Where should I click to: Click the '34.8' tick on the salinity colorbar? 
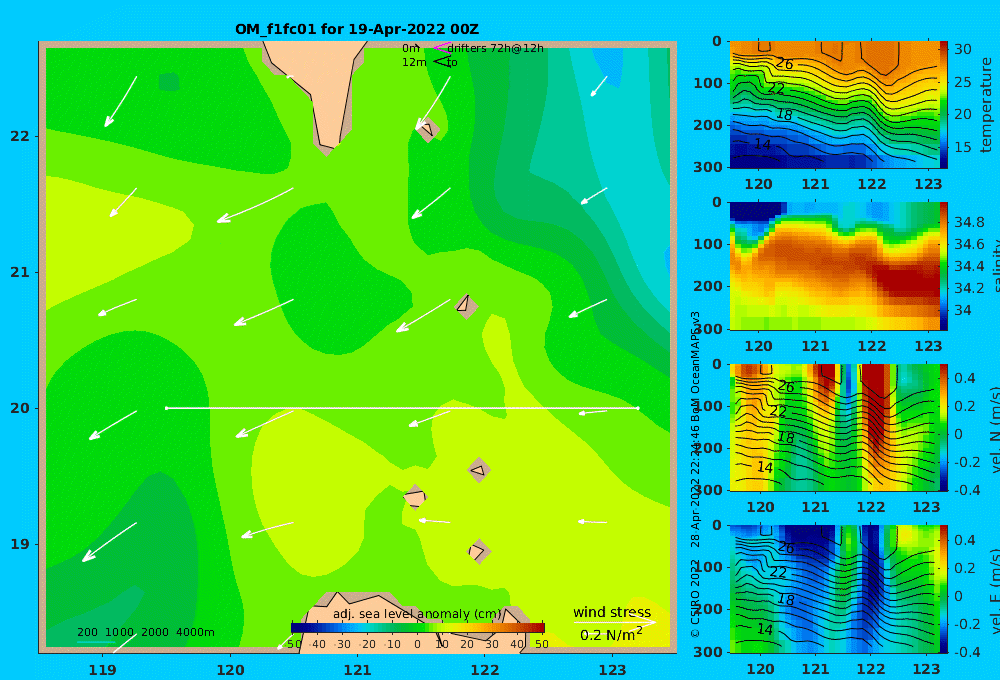969,222
